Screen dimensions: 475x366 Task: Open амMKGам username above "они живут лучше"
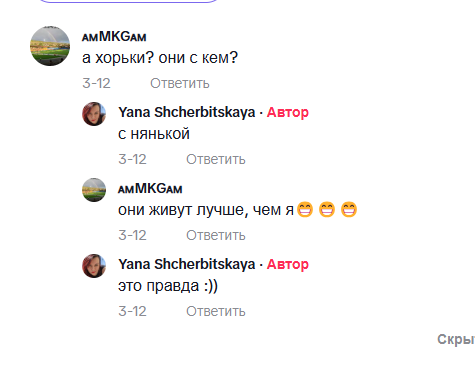pyautogui.click(x=150, y=189)
